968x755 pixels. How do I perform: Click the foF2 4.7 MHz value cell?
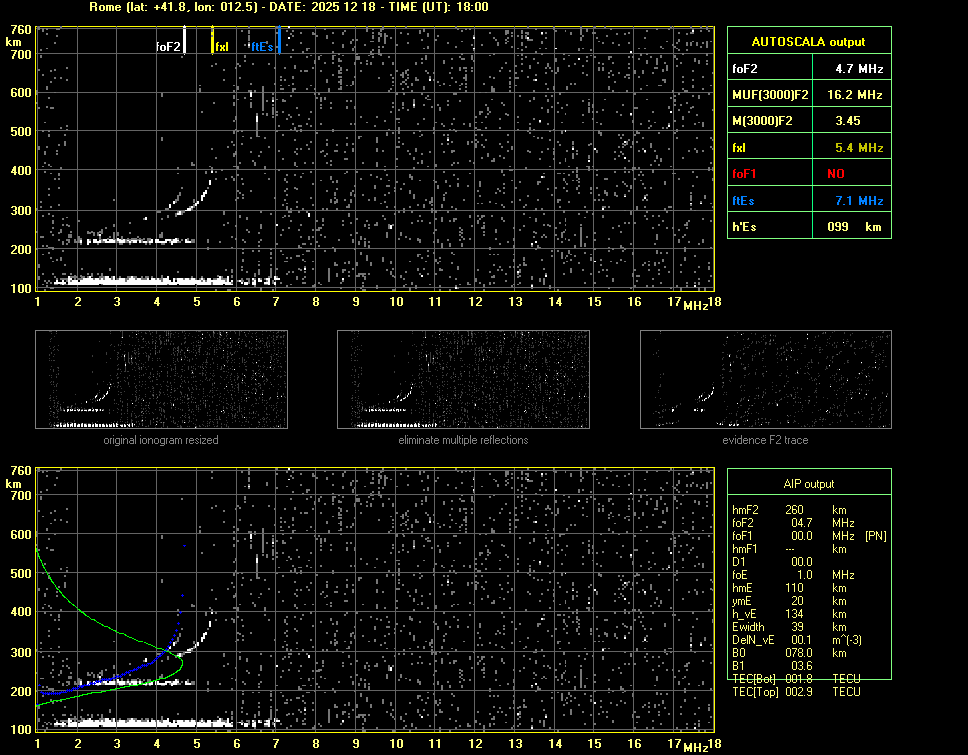point(858,69)
